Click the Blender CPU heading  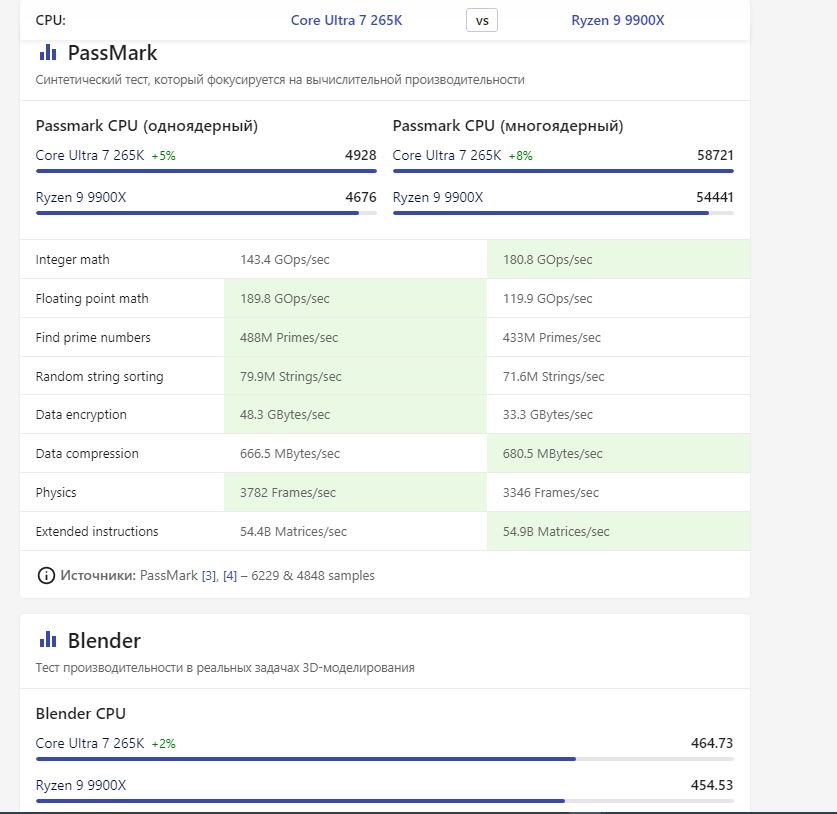[81, 714]
